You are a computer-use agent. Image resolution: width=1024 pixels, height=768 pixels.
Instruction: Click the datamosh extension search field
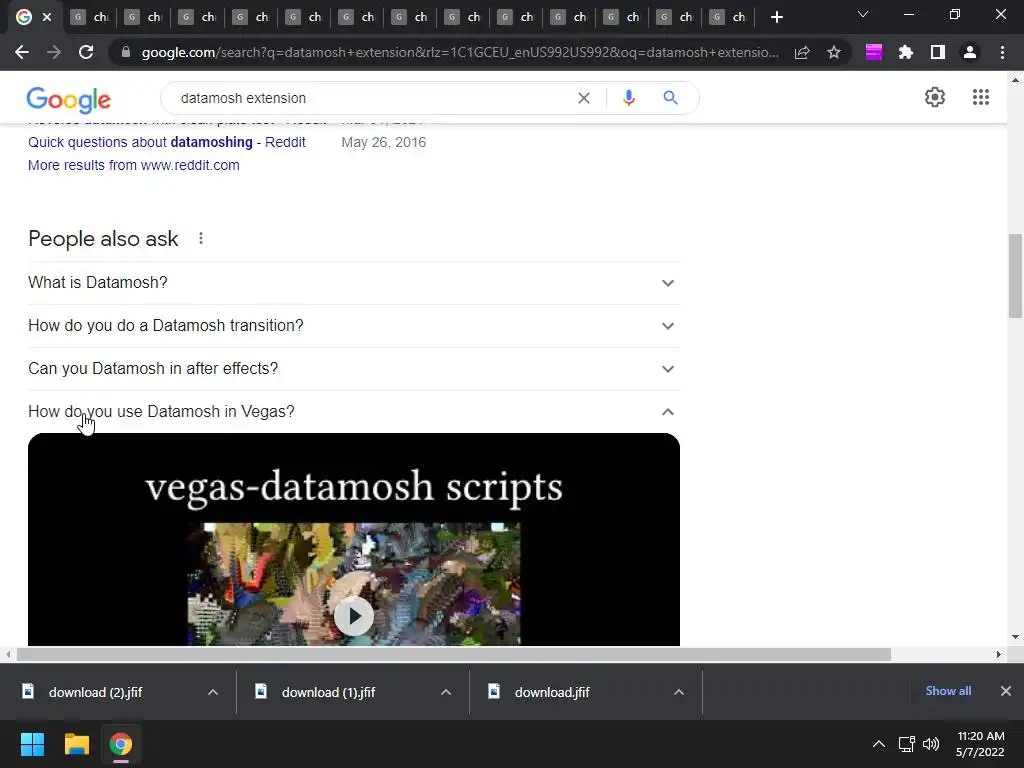pos(372,98)
